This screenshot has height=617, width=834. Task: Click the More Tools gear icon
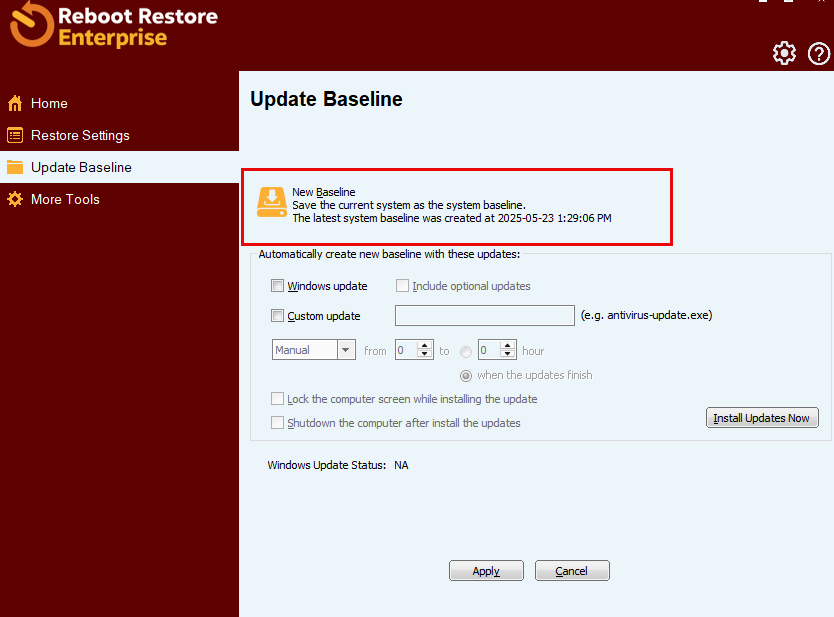(x=15, y=199)
